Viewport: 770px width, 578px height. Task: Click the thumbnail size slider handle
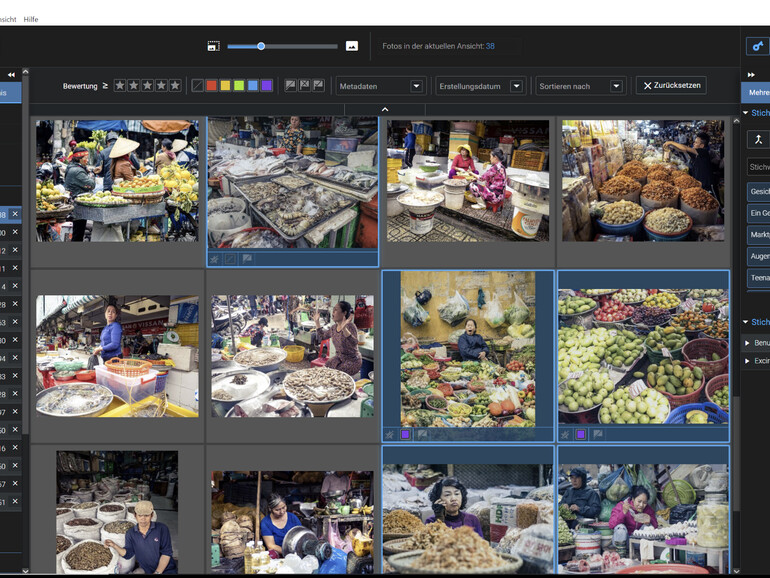click(x=261, y=46)
